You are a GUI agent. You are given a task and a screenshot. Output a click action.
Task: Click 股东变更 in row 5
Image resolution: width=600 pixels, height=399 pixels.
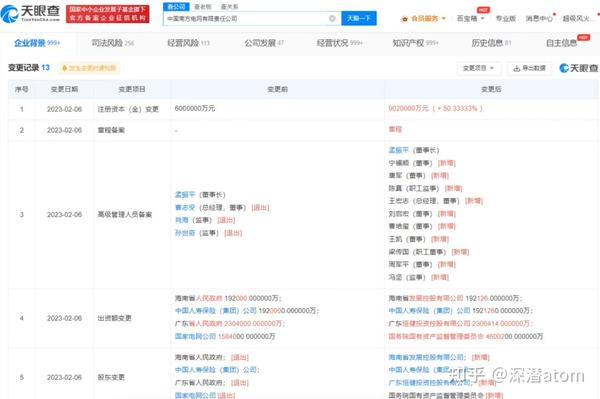[x=111, y=377]
